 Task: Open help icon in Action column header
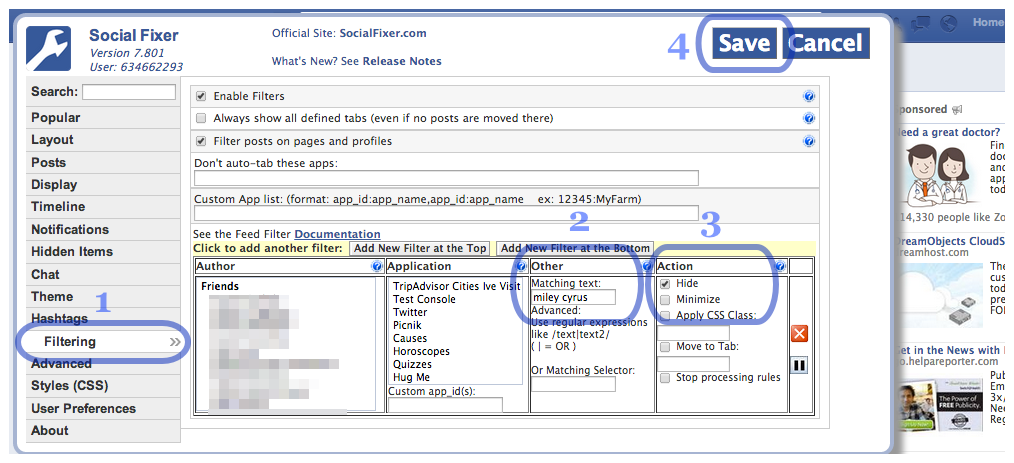780,266
